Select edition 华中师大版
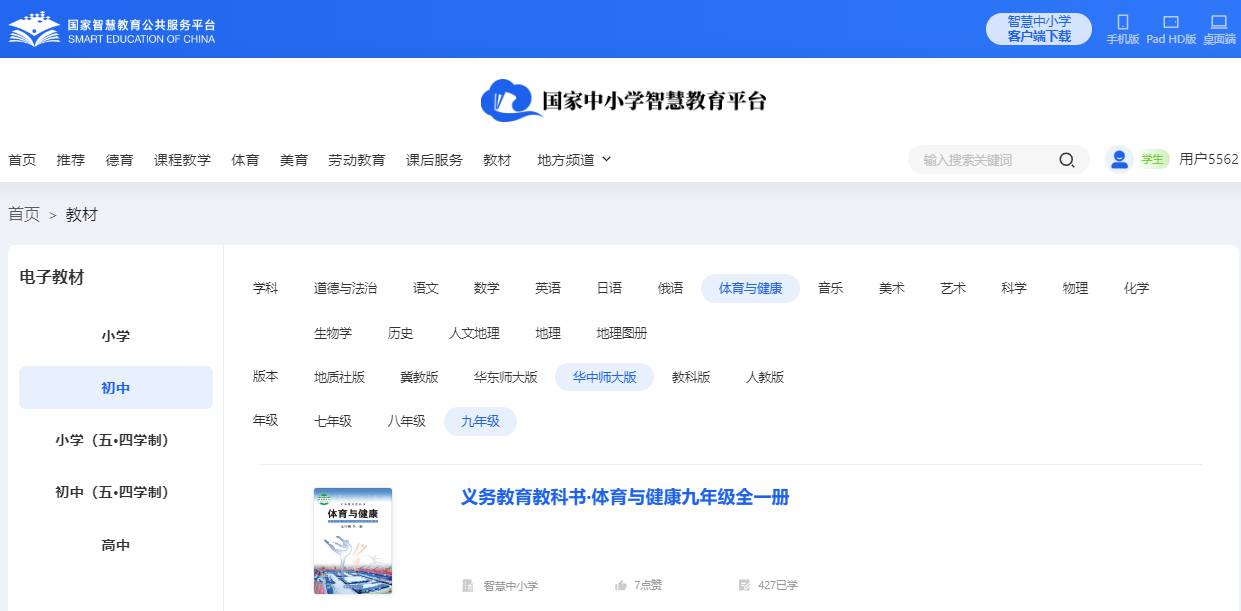Screen dimensions: 1241x611 [605, 377]
